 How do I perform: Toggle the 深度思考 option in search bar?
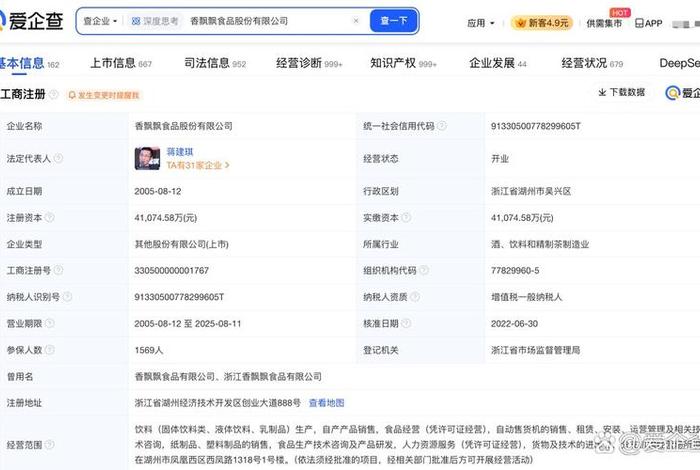155,21
